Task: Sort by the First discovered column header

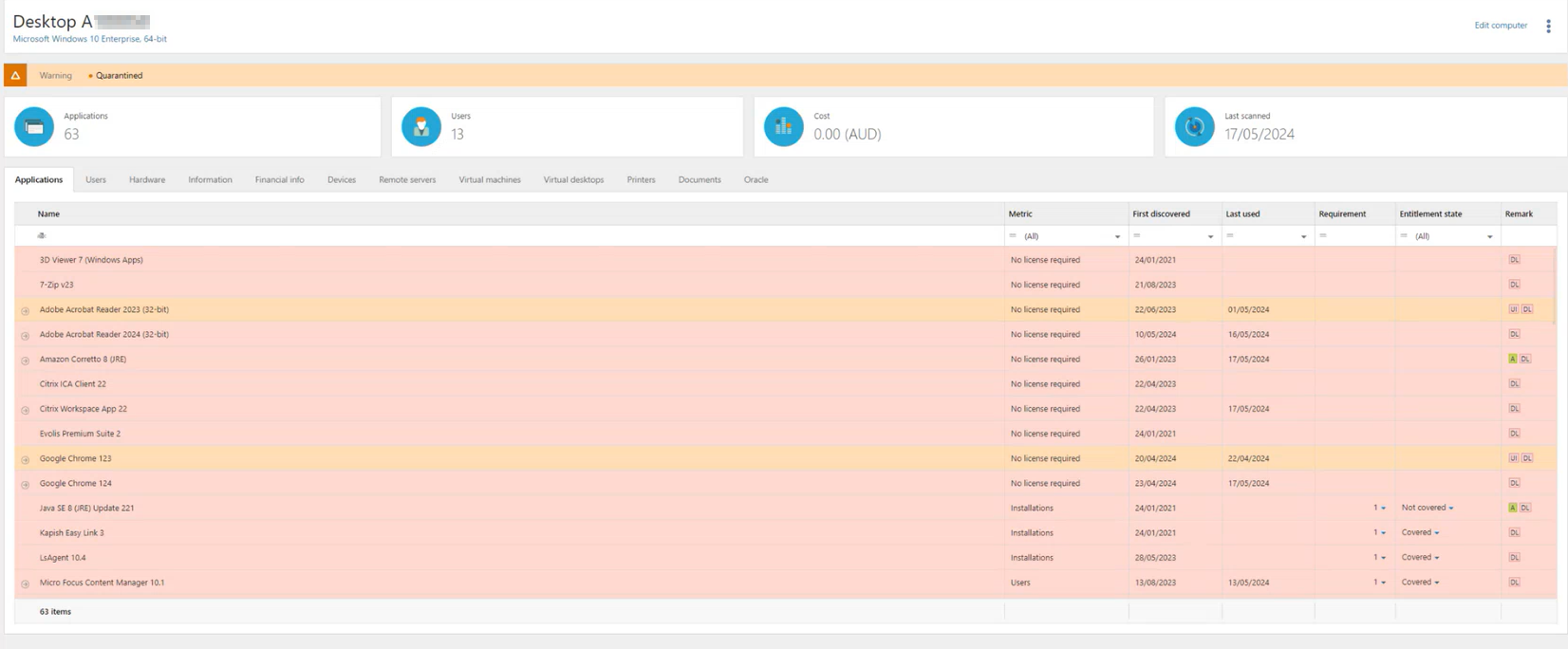Action: [1175, 213]
